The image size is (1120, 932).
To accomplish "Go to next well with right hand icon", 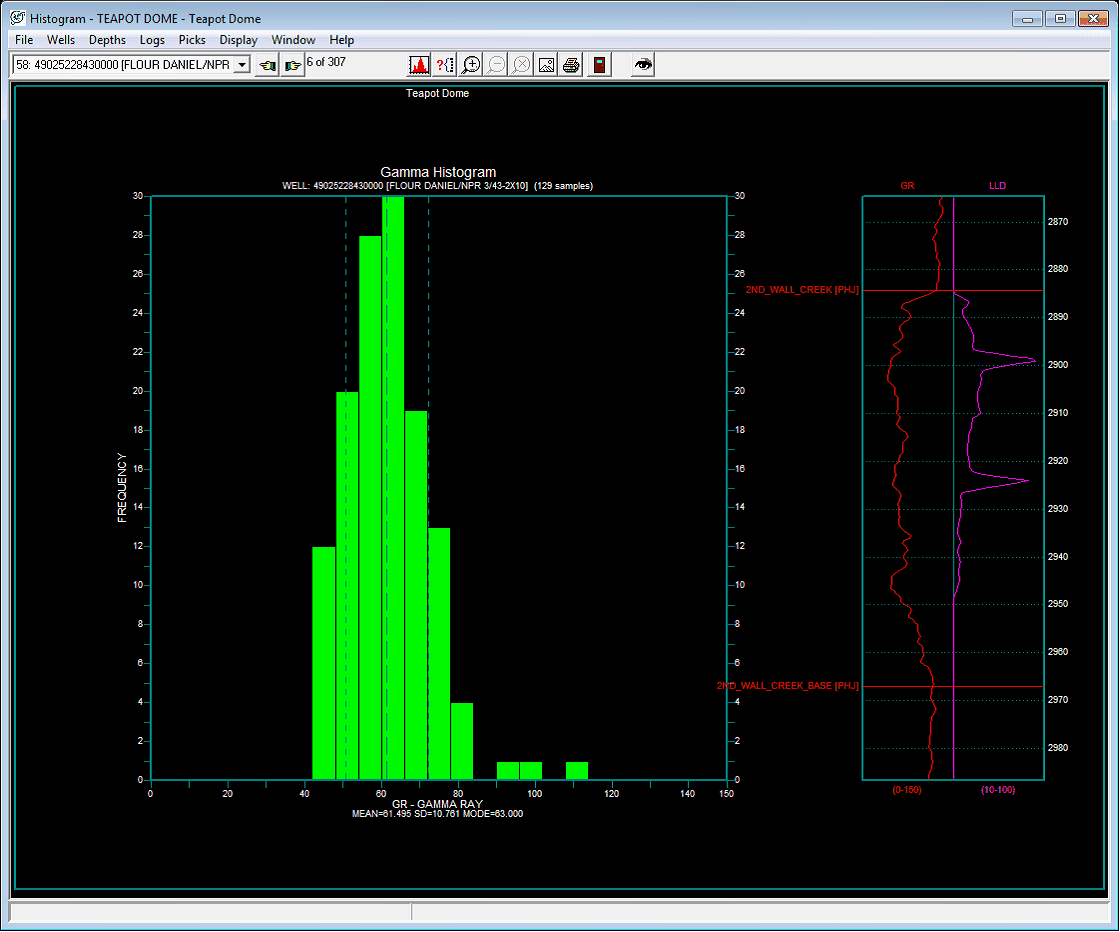I will pyautogui.click(x=292, y=65).
